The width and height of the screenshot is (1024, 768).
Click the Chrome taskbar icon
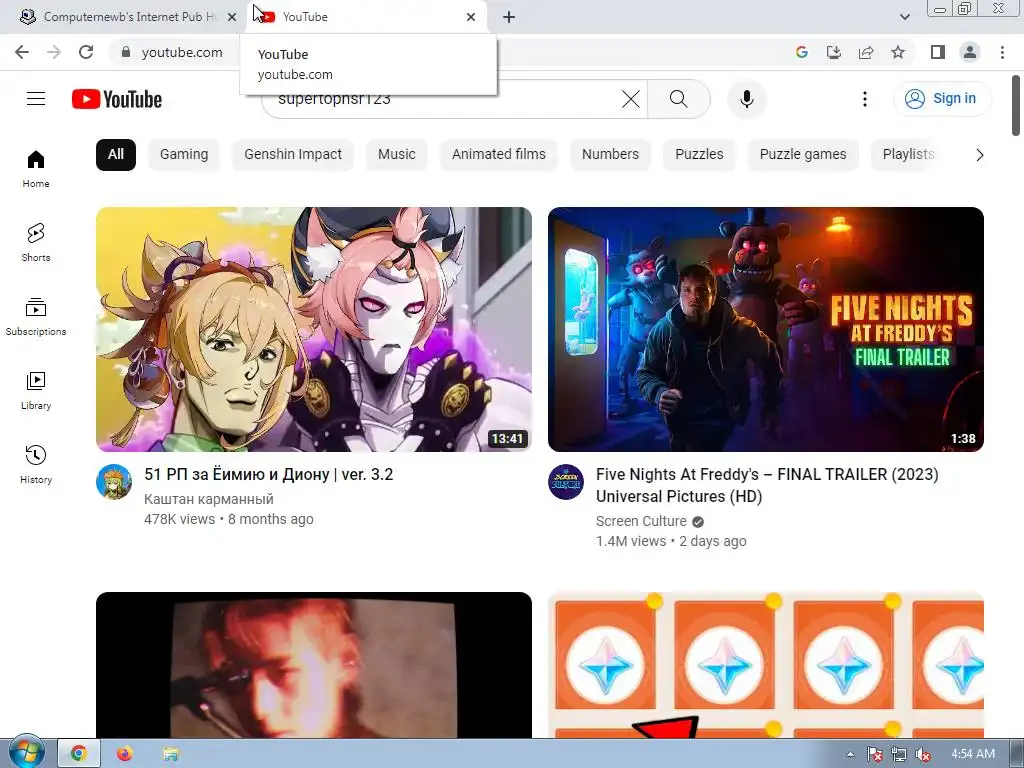click(79, 754)
